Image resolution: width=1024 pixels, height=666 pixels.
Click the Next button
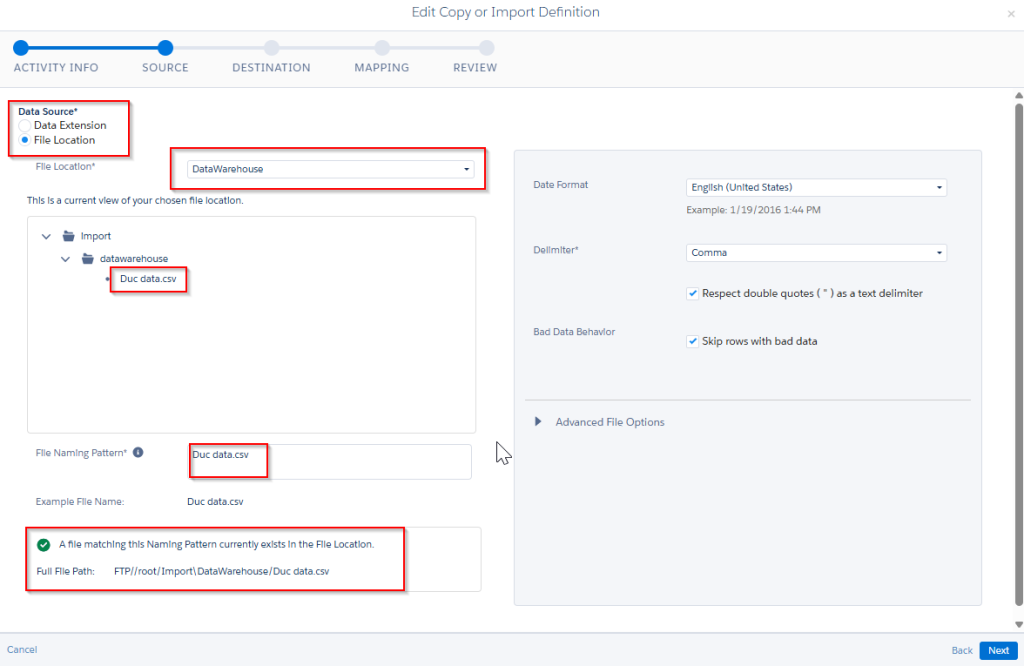pyautogui.click(x=997, y=650)
